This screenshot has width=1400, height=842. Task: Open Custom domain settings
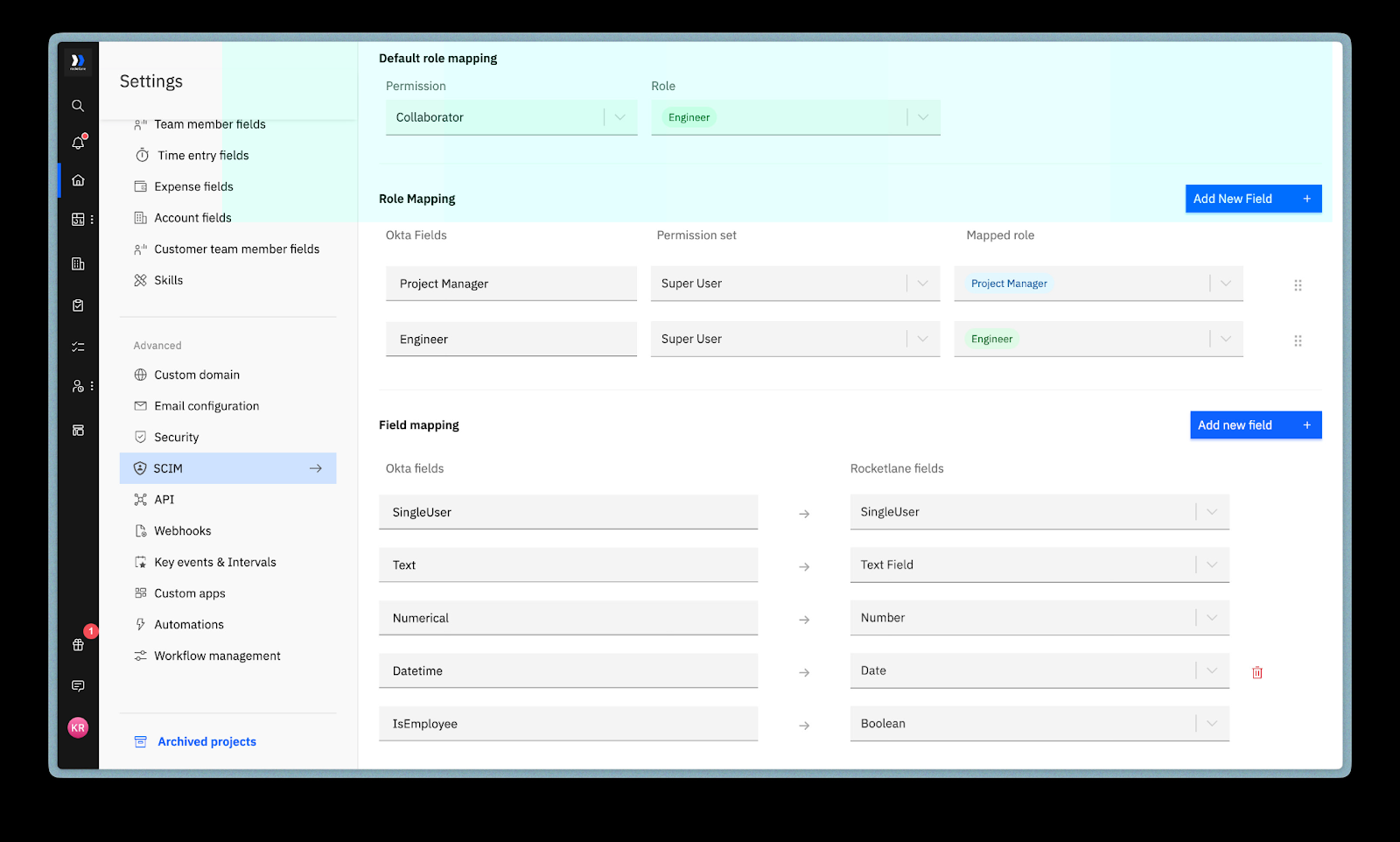[x=197, y=375]
